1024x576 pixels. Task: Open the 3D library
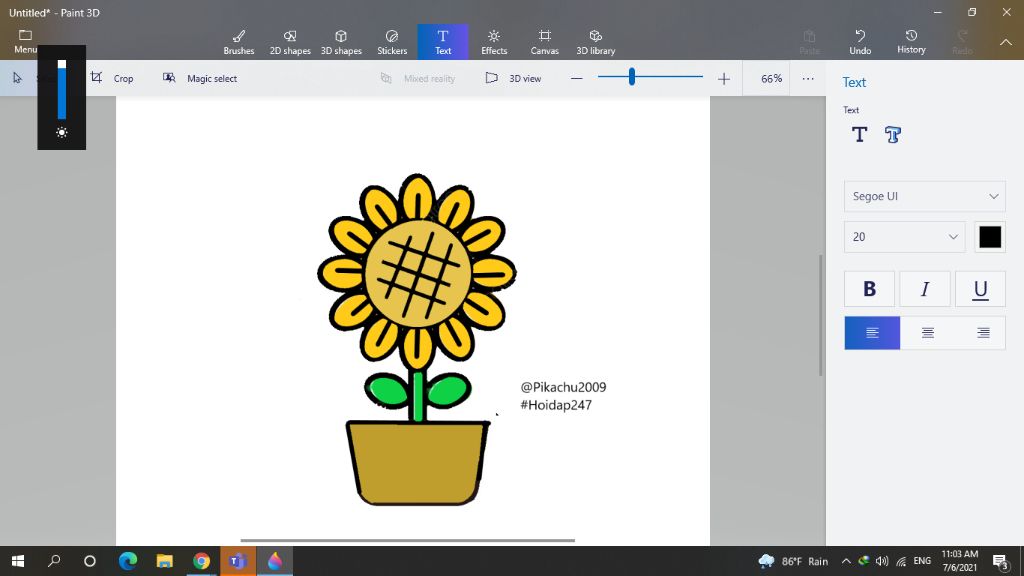[x=596, y=42]
